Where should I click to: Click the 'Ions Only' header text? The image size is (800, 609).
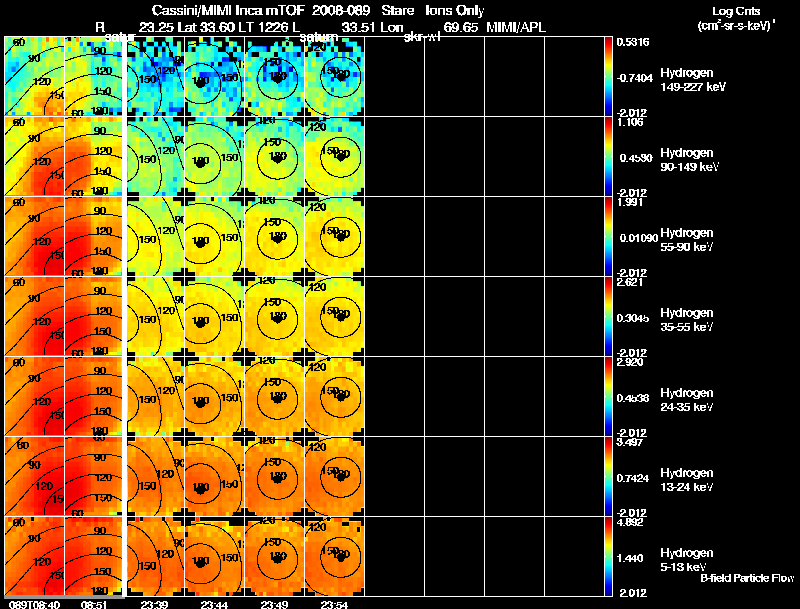455,10
